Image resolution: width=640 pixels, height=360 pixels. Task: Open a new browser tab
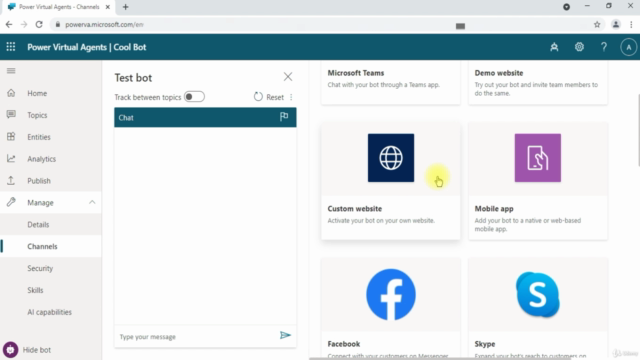125,7
